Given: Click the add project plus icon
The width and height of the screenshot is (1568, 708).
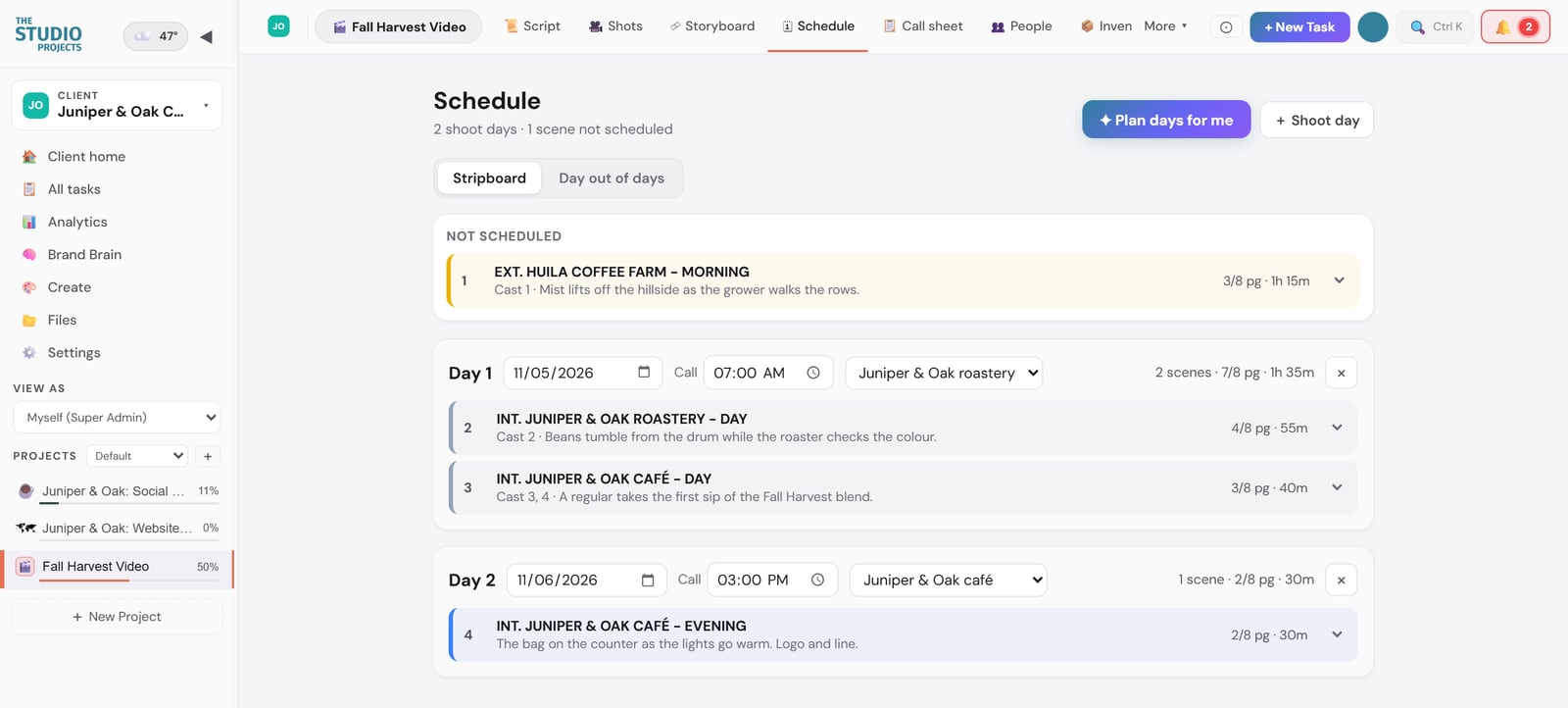Looking at the screenshot, I should pyautogui.click(x=208, y=456).
